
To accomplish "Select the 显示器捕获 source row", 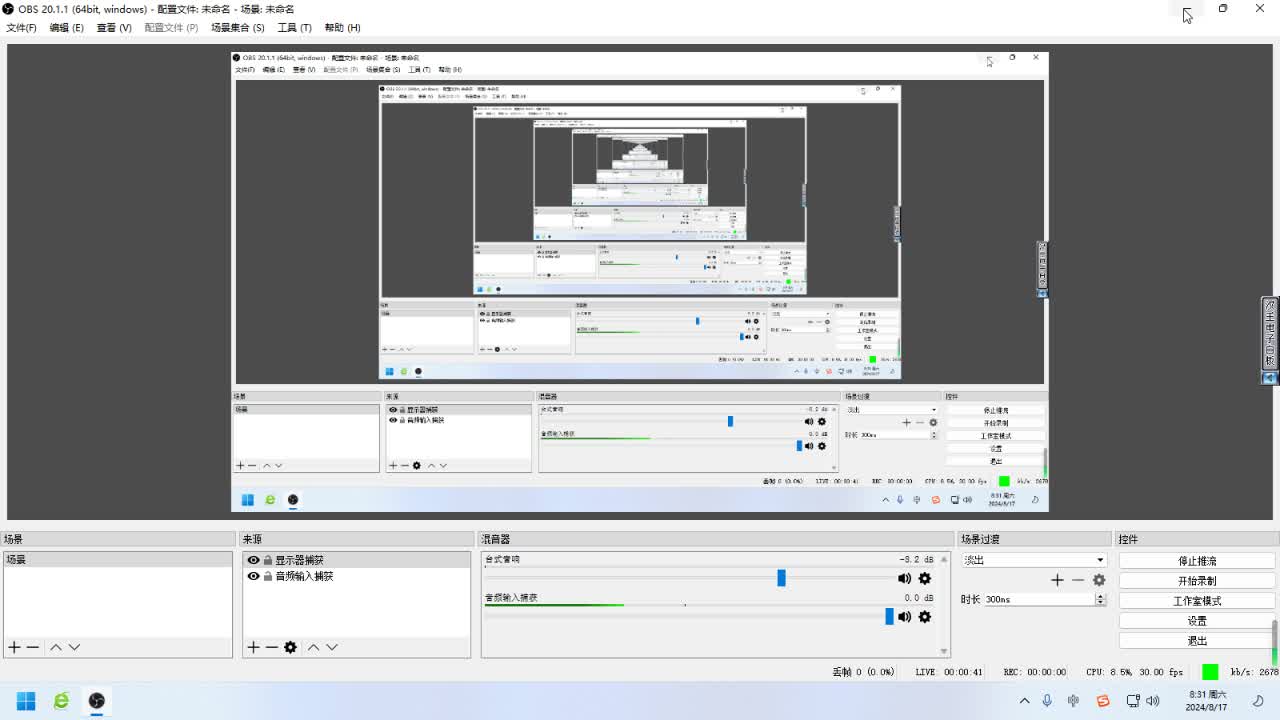I will click(356, 560).
